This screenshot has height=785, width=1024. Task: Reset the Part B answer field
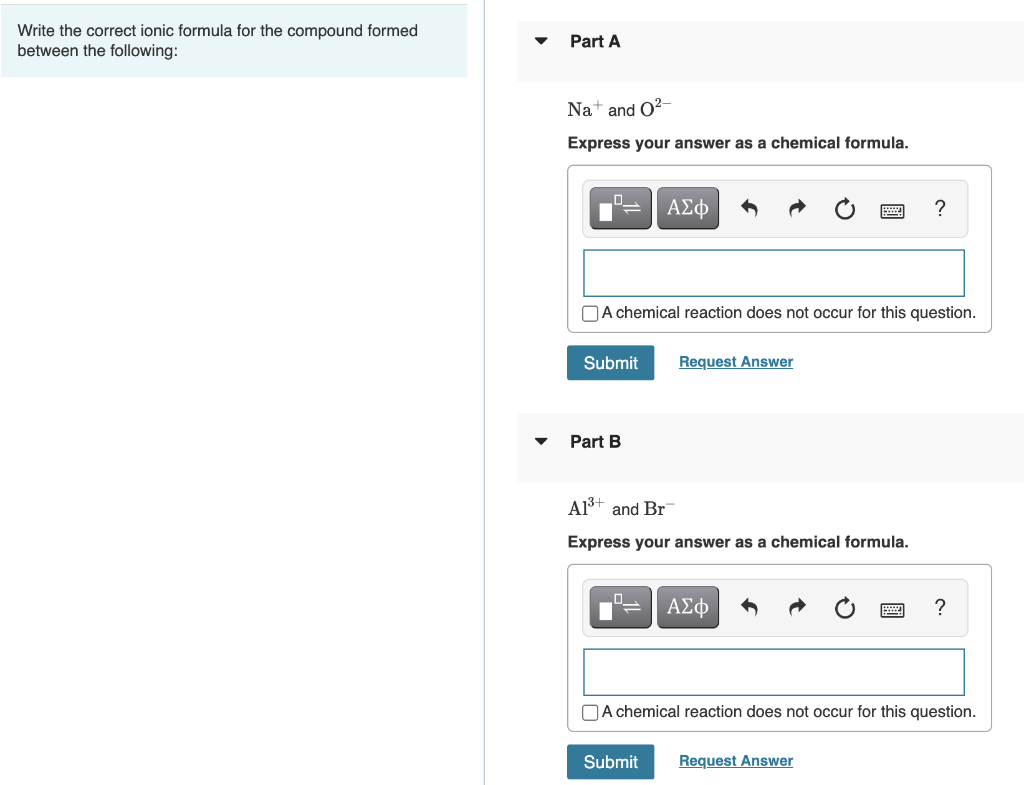pos(844,607)
